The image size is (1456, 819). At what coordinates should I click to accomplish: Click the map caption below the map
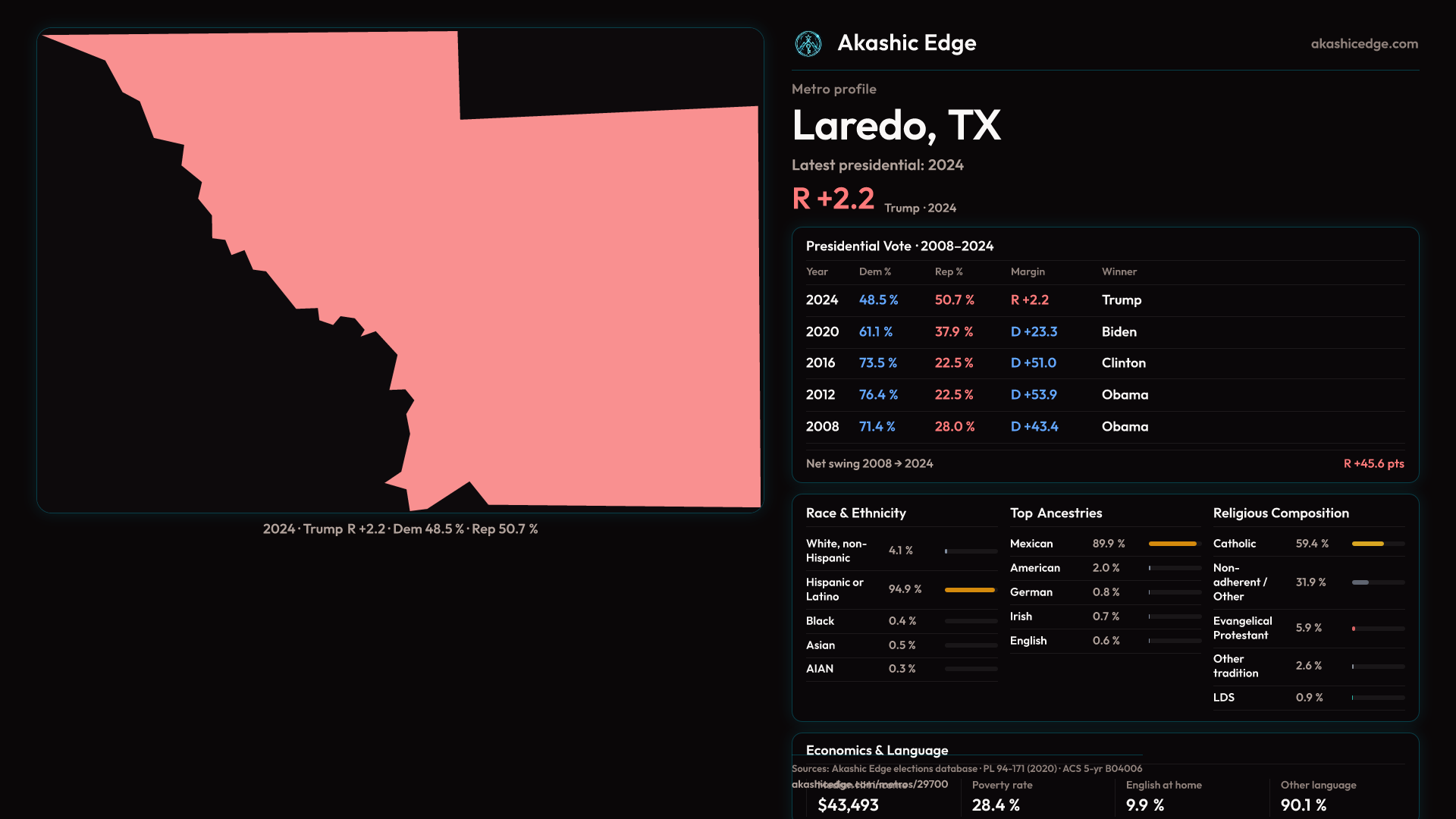[x=400, y=529]
